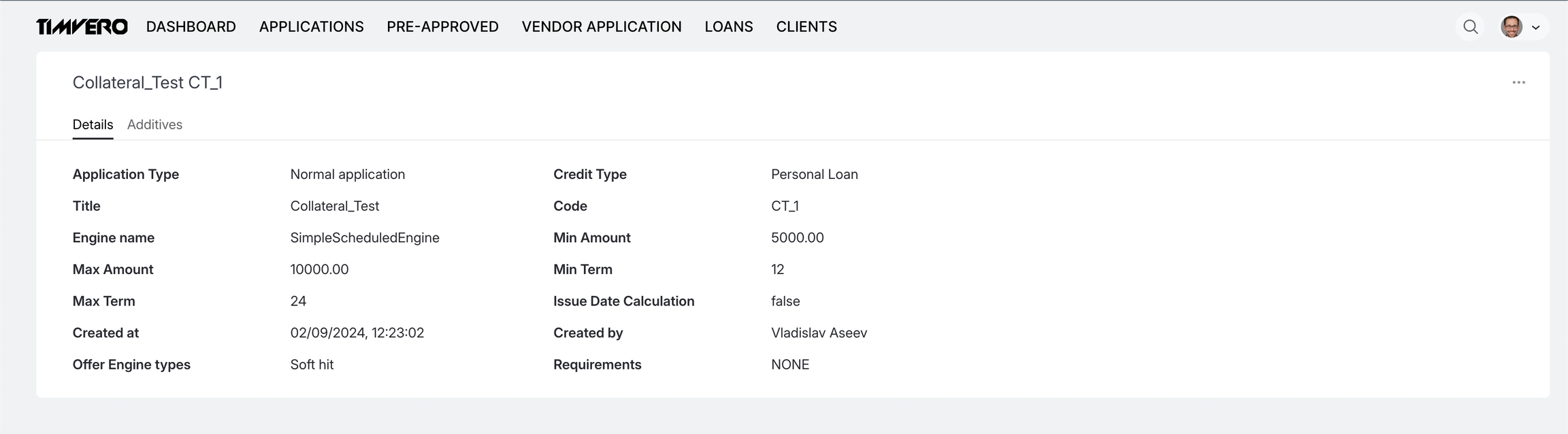This screenshot has width=1568, height=434.
Task: Click the user profile avatar
Action: point(1511,27)
